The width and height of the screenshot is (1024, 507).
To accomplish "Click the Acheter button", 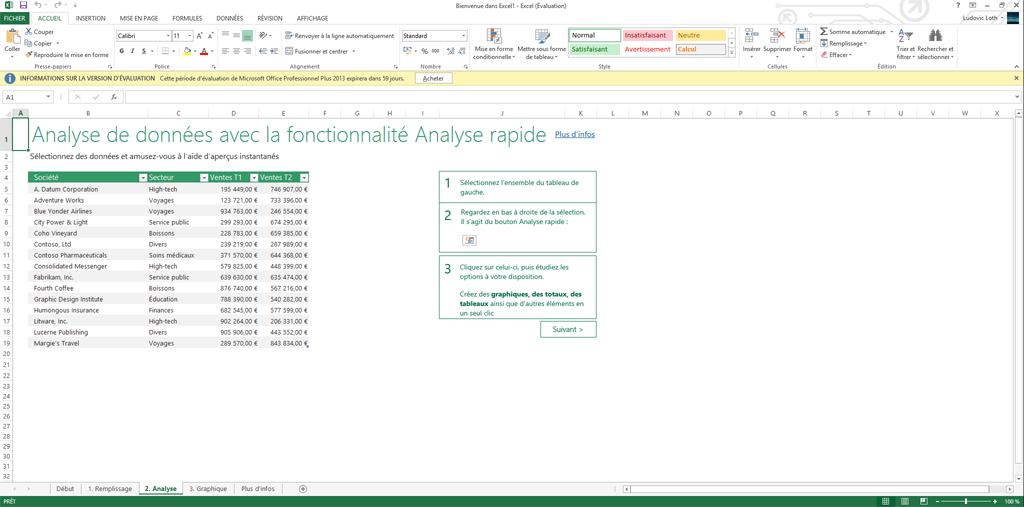I will pyautogui.click(x=434, y=78).
